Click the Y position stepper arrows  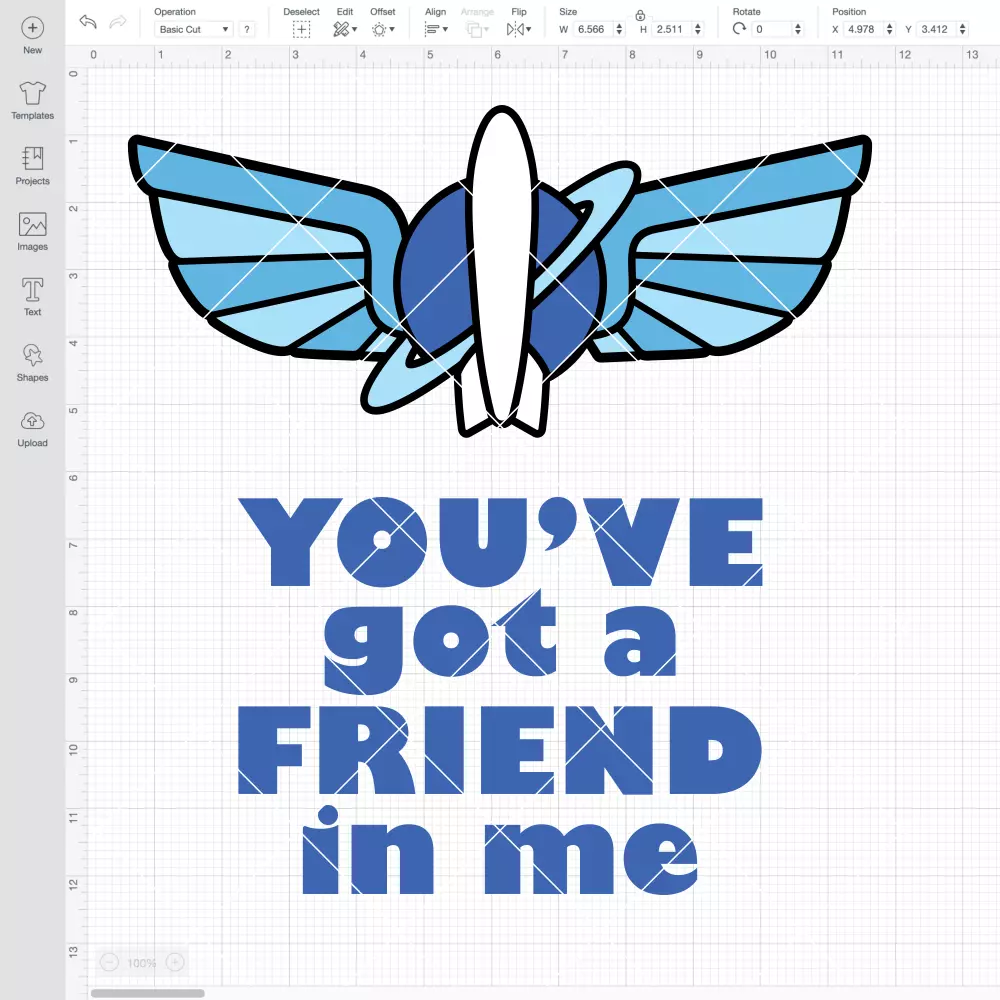963,29
